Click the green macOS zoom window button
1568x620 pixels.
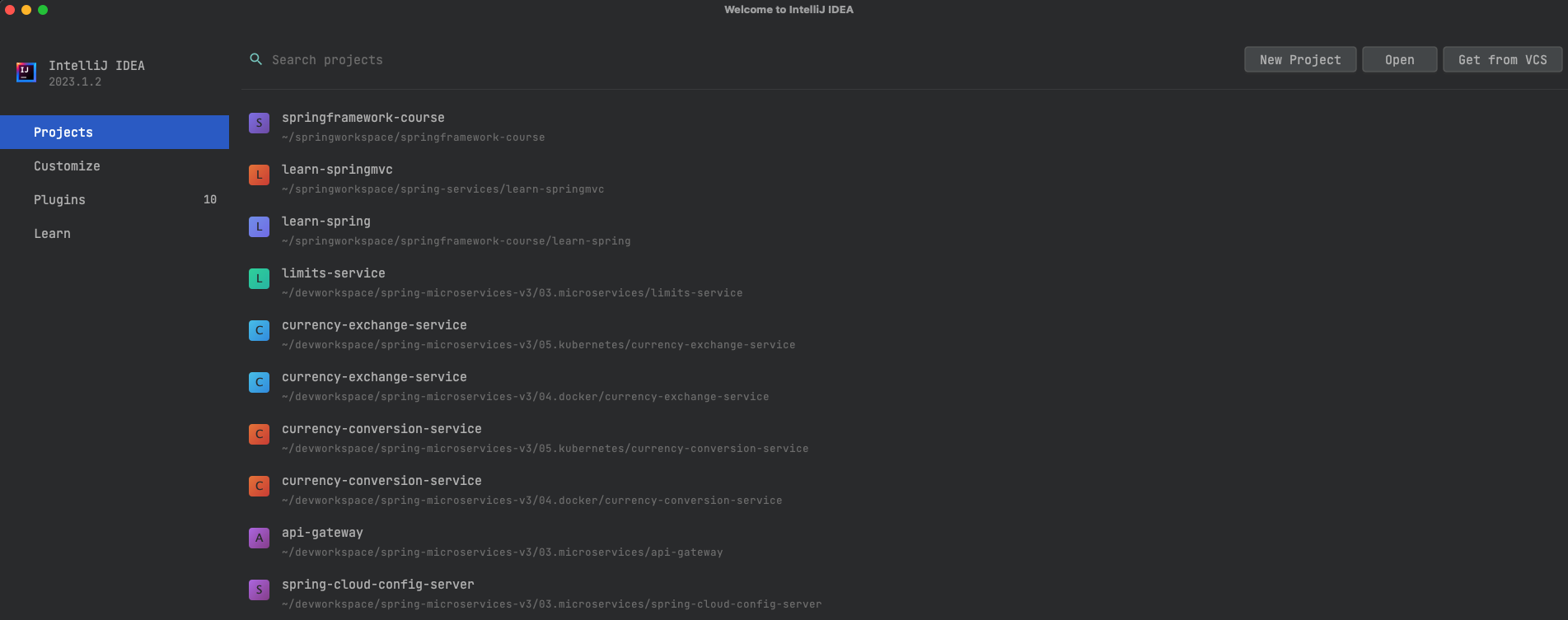pos(43,10)
